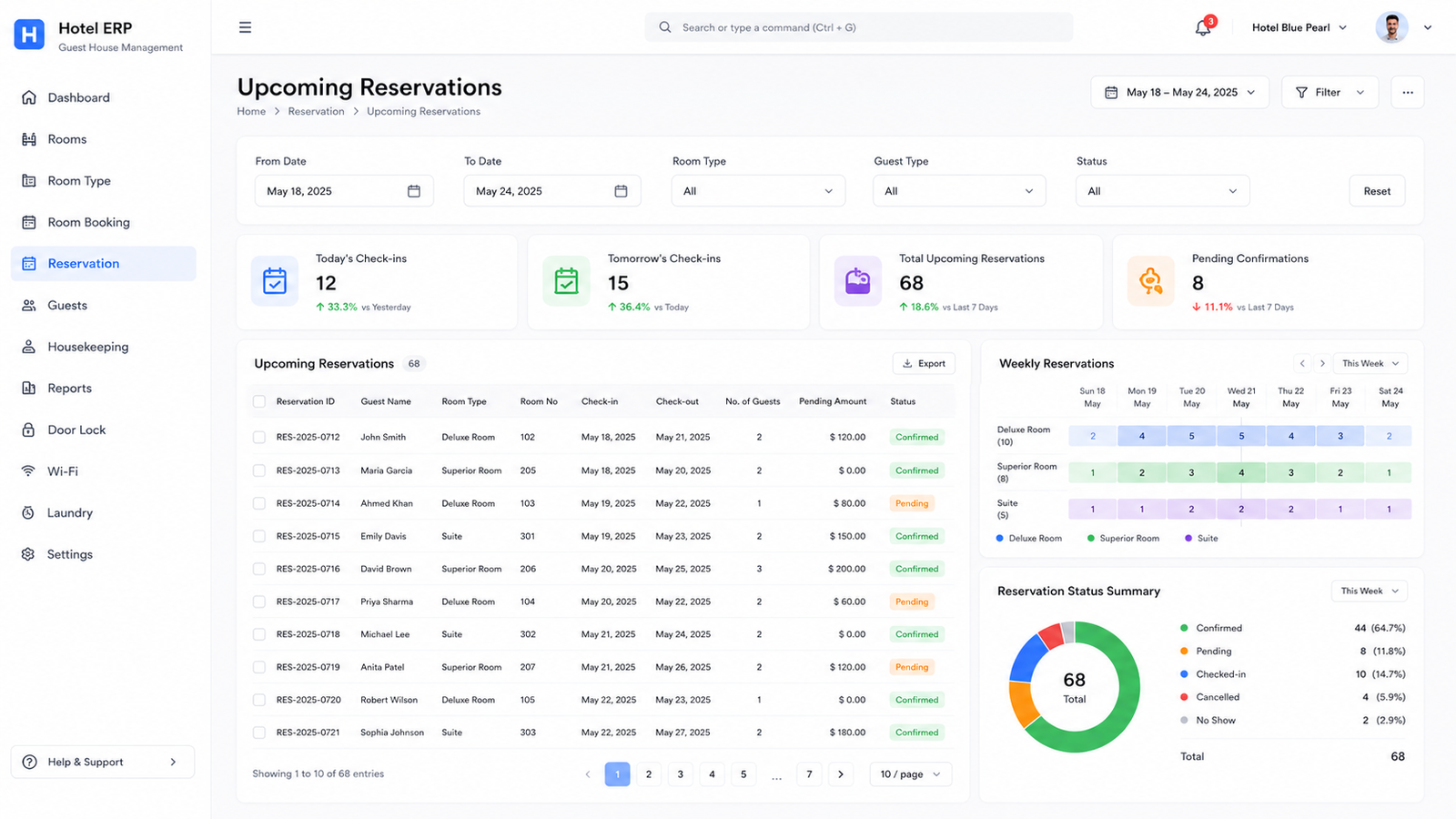Screen dimensions: 1456x819
Task: Click the Total Upcoming Reservations purple icon
Action: [858, 281]
